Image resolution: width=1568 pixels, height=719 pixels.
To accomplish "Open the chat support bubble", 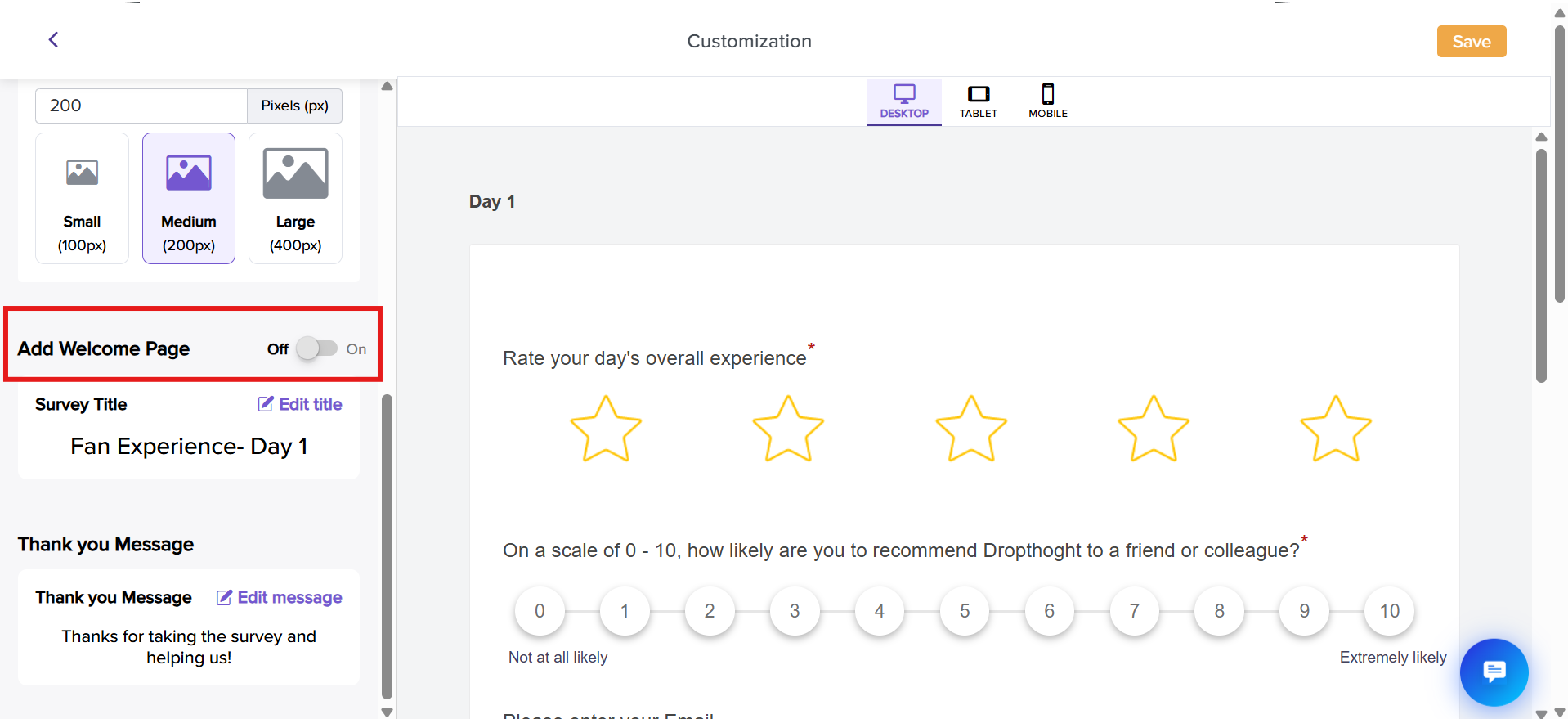I will pos(1494,672).
